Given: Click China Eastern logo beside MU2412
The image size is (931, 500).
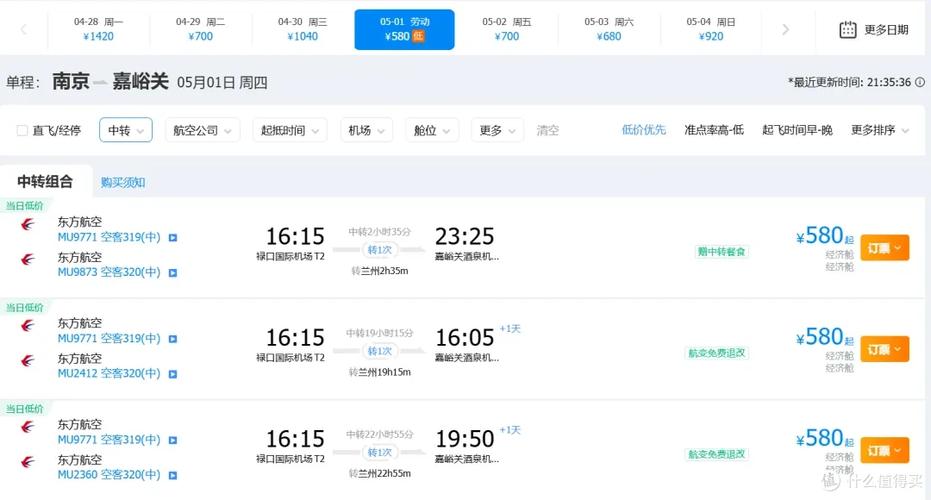Looking at the screenshot, I should [27, 360].
